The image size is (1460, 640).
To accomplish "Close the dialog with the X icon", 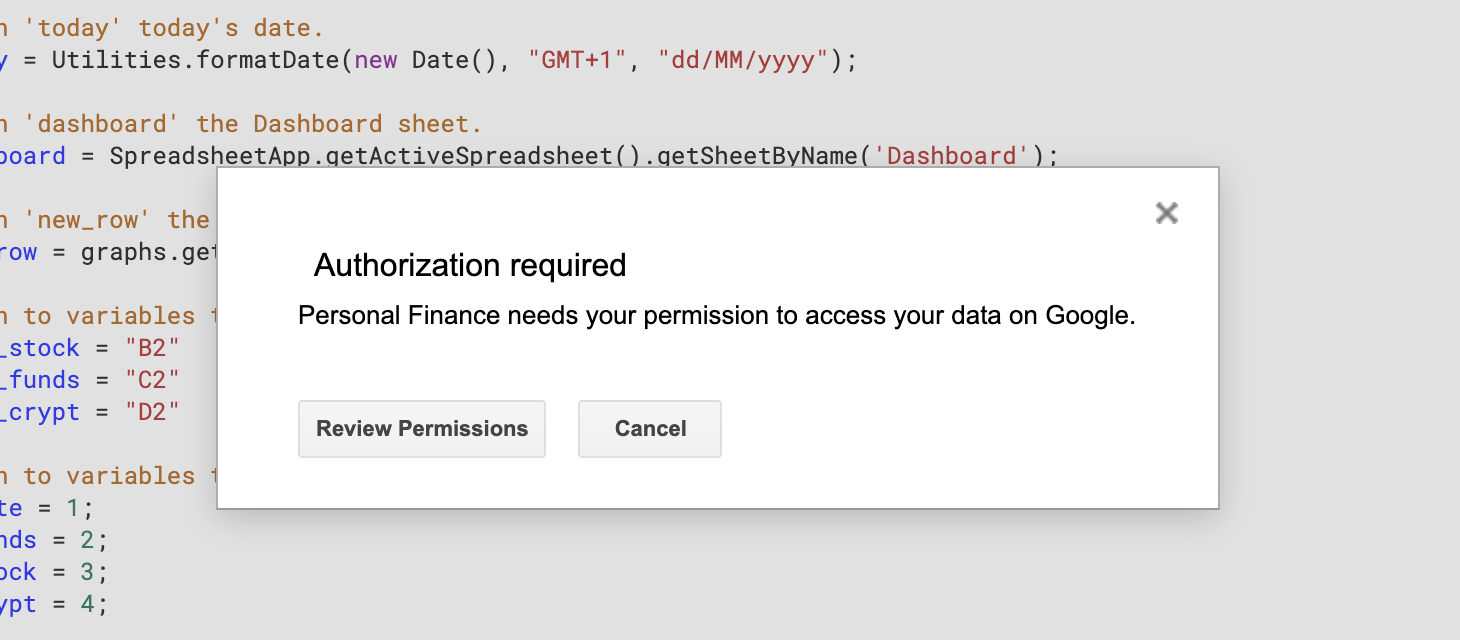I will coord(1166,212).
